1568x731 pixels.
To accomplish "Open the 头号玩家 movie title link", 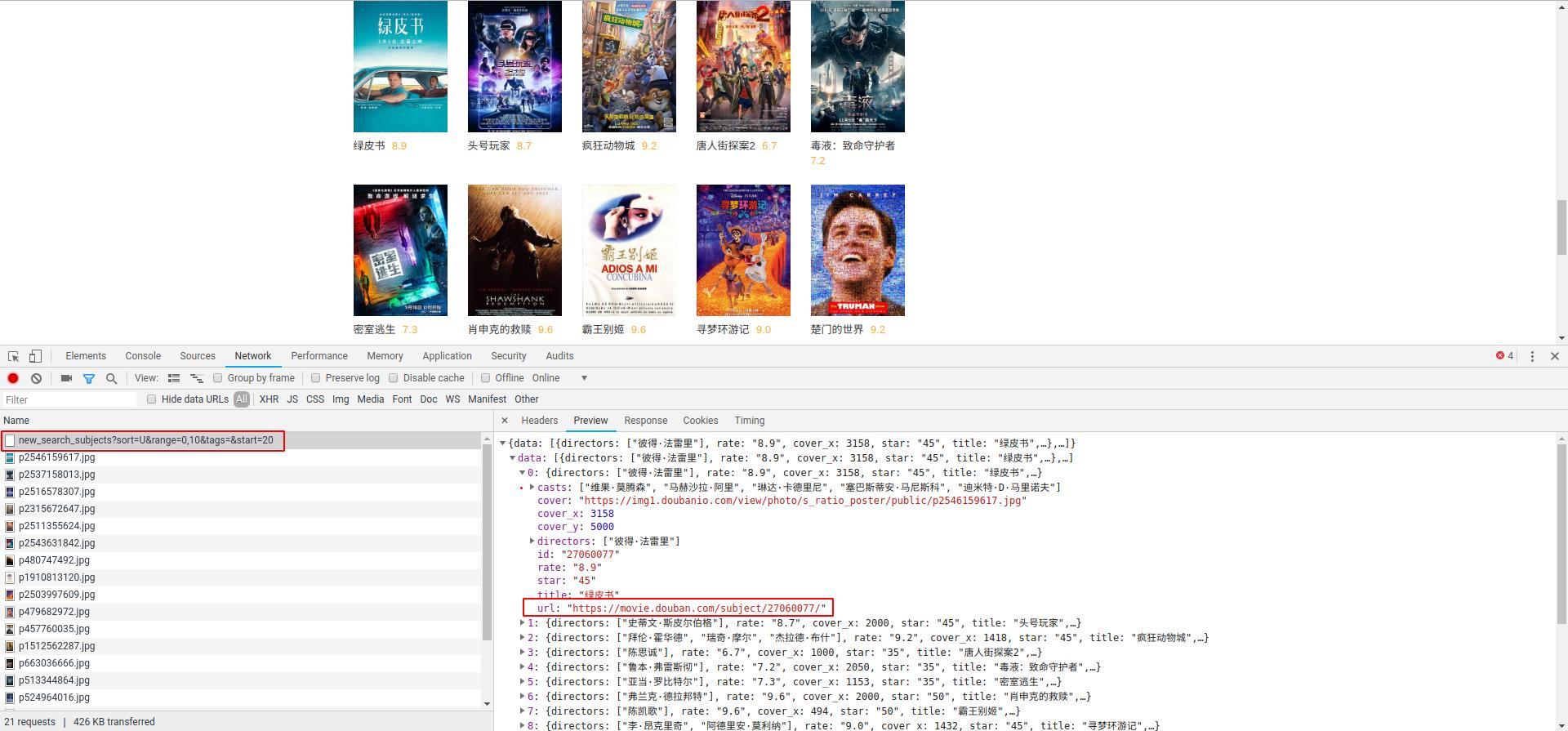I will point(489,146).
